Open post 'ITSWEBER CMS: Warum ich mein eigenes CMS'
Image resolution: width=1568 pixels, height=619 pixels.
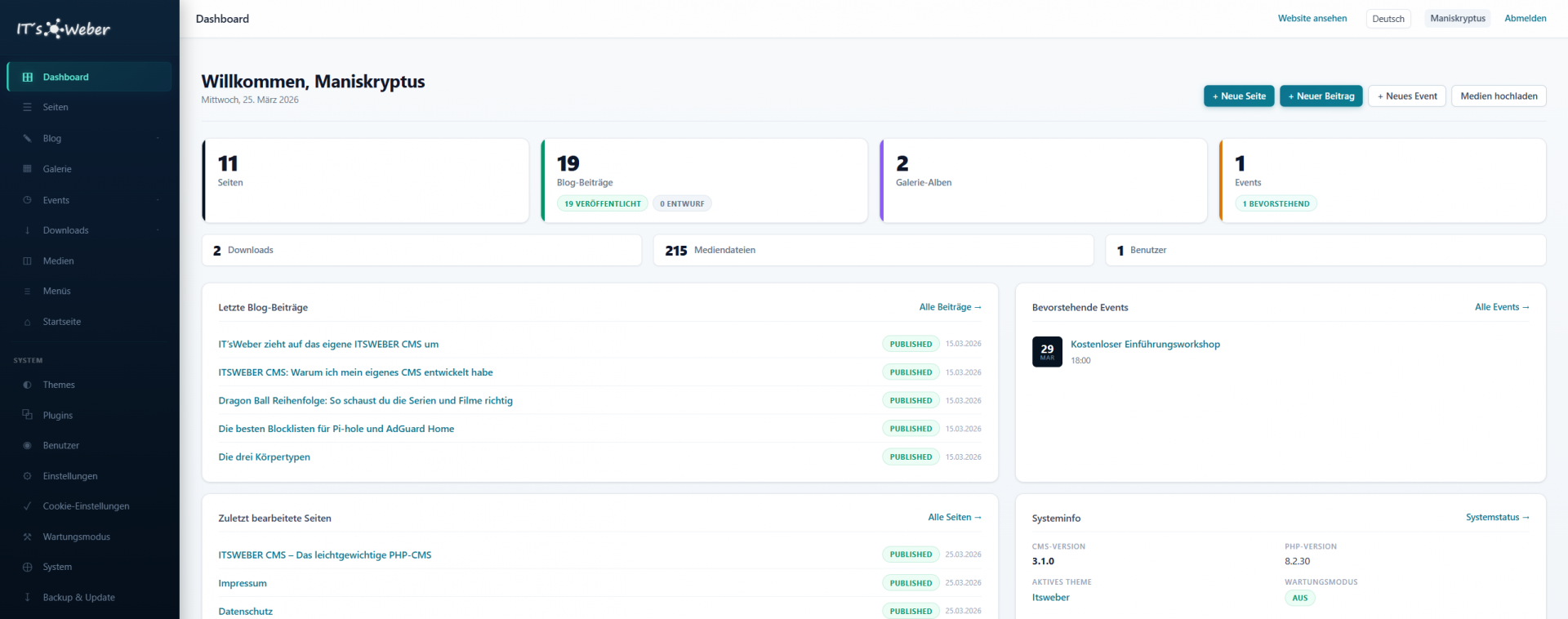355,372
